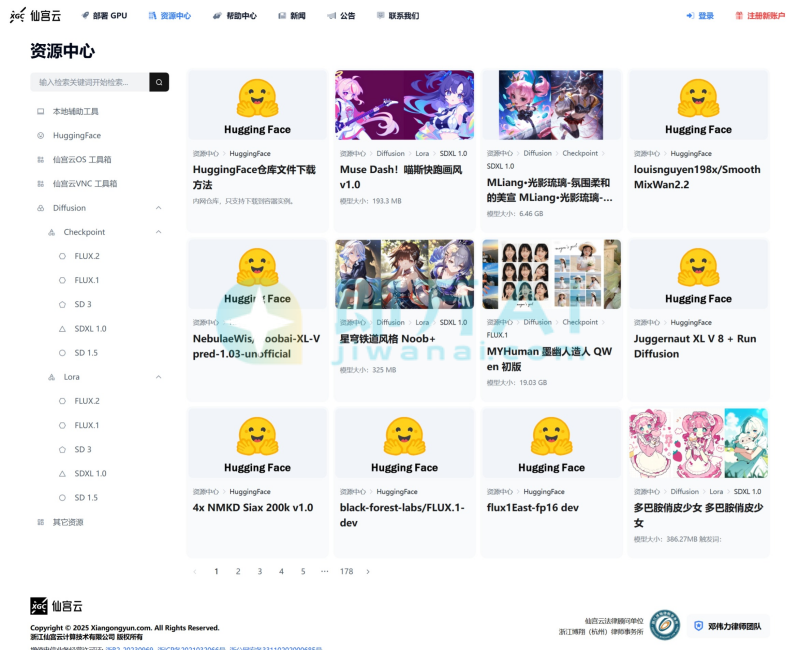This screenshot has height=650, width=800.
Task: Collapse the Diffusion category chevron
Action: coord(159,208)
